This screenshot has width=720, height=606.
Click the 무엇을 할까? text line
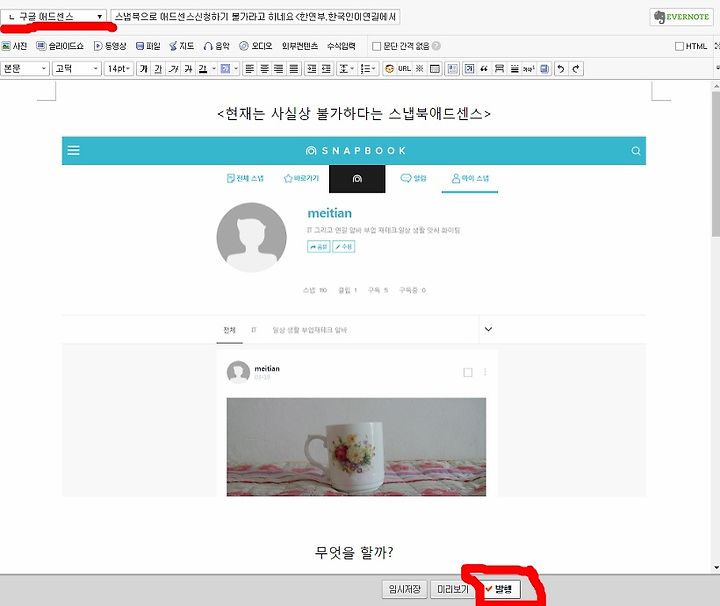click(354, 552)
